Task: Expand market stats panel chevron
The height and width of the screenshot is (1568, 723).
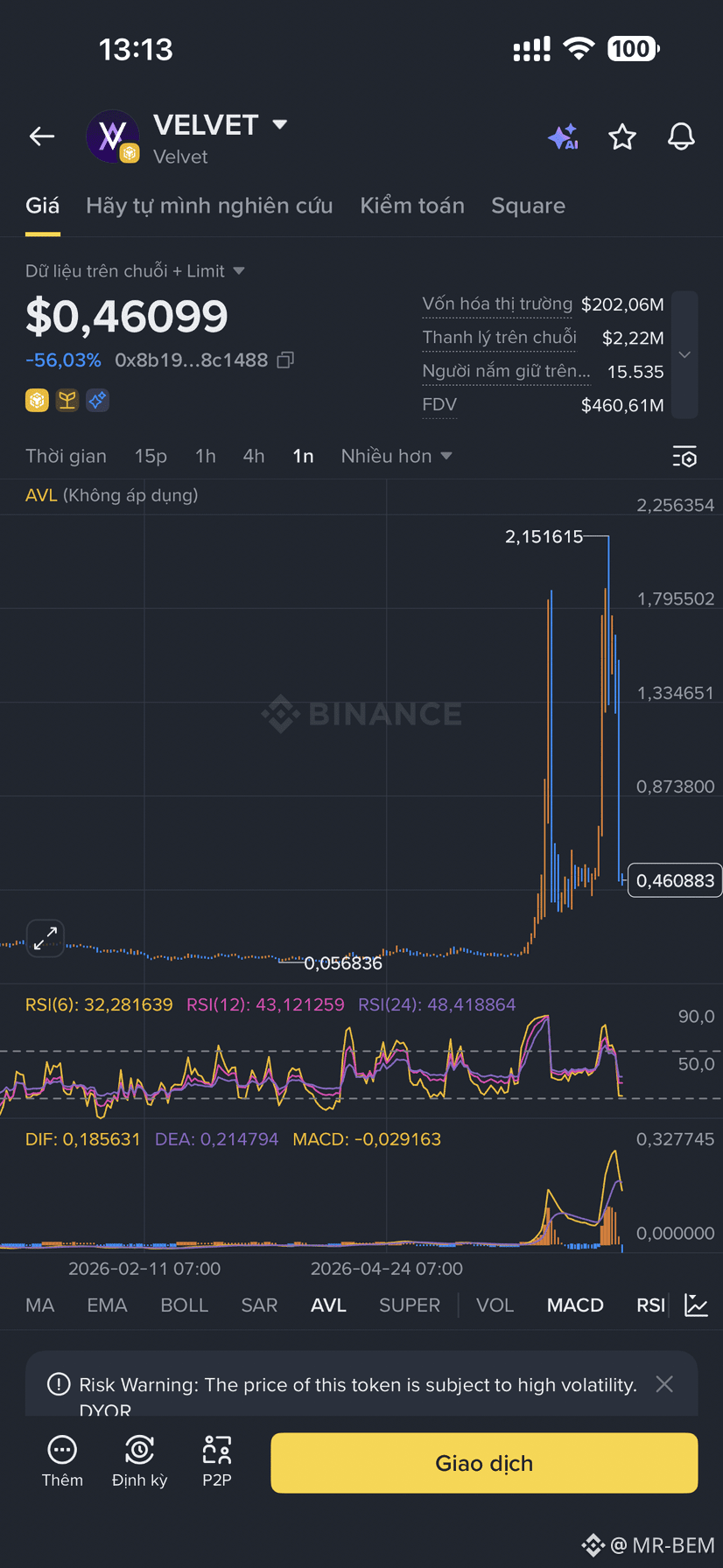Action: (x=685, y=354)
